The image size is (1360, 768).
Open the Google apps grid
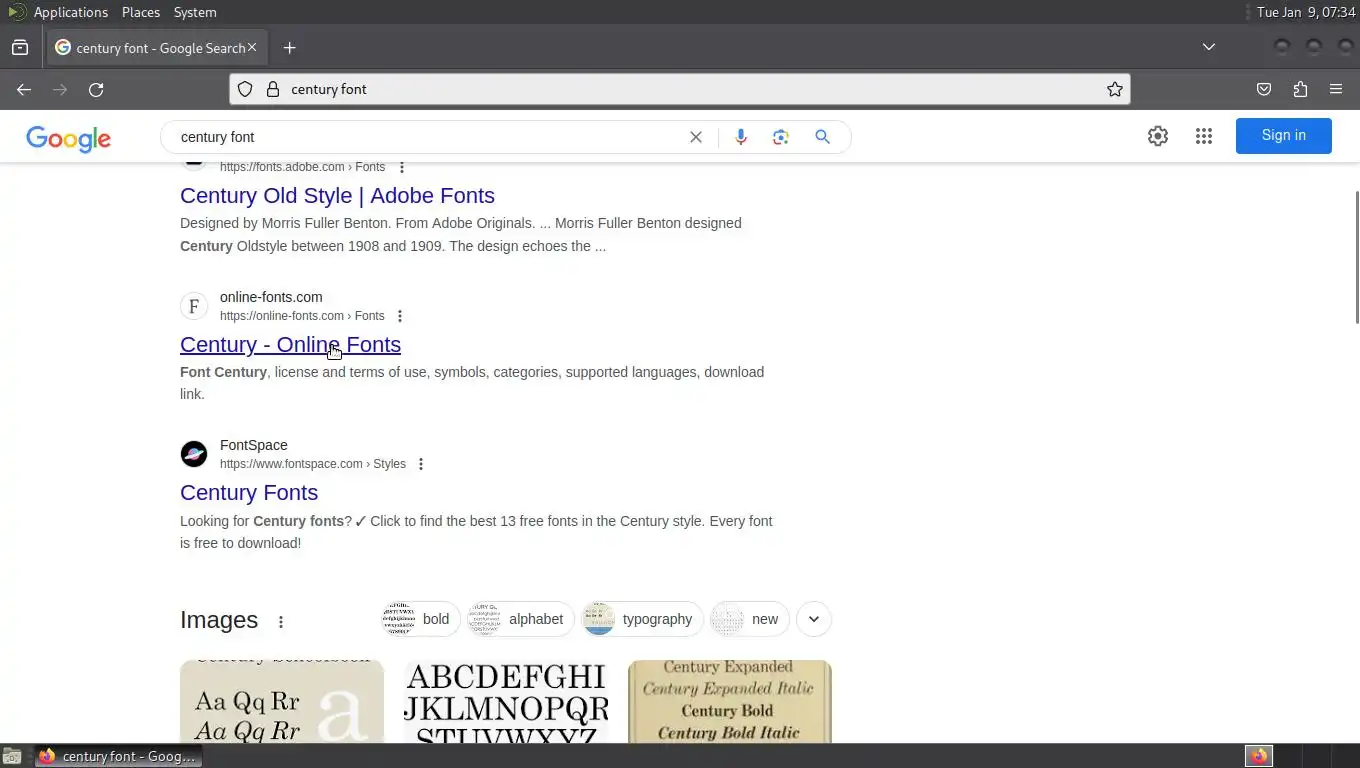(x=1204, y=136)
